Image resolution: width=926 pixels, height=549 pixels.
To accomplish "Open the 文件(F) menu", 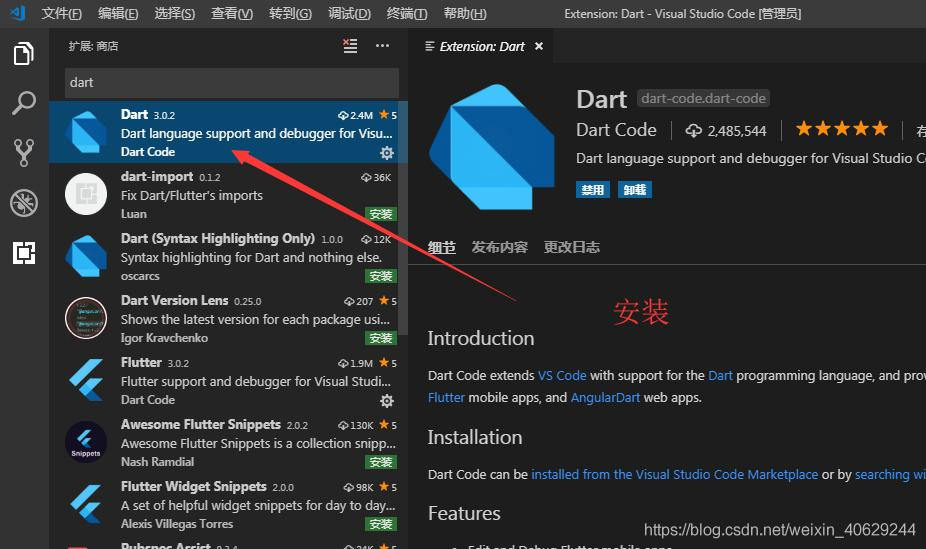I will click(x=61, y=13).
